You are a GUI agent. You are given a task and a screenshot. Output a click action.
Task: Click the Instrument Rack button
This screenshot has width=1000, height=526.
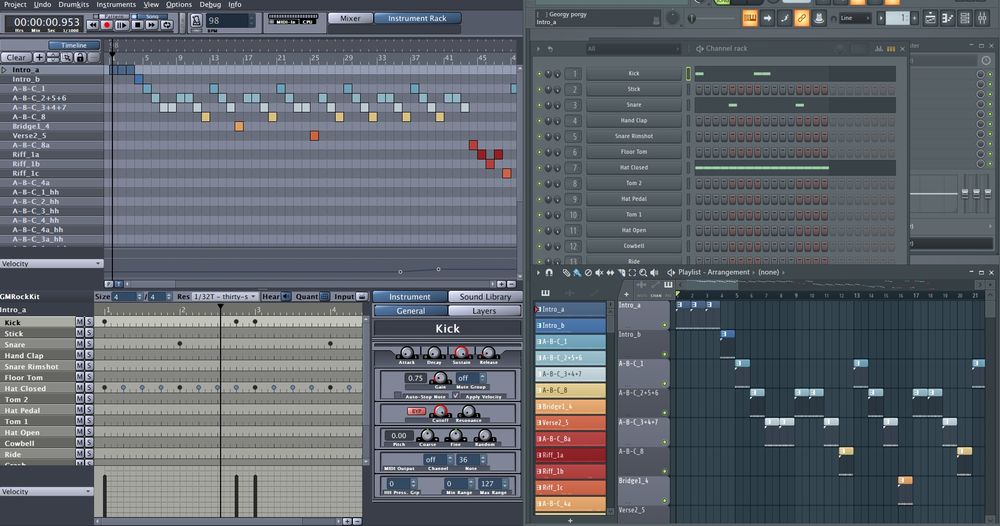[x=418, y=18]
